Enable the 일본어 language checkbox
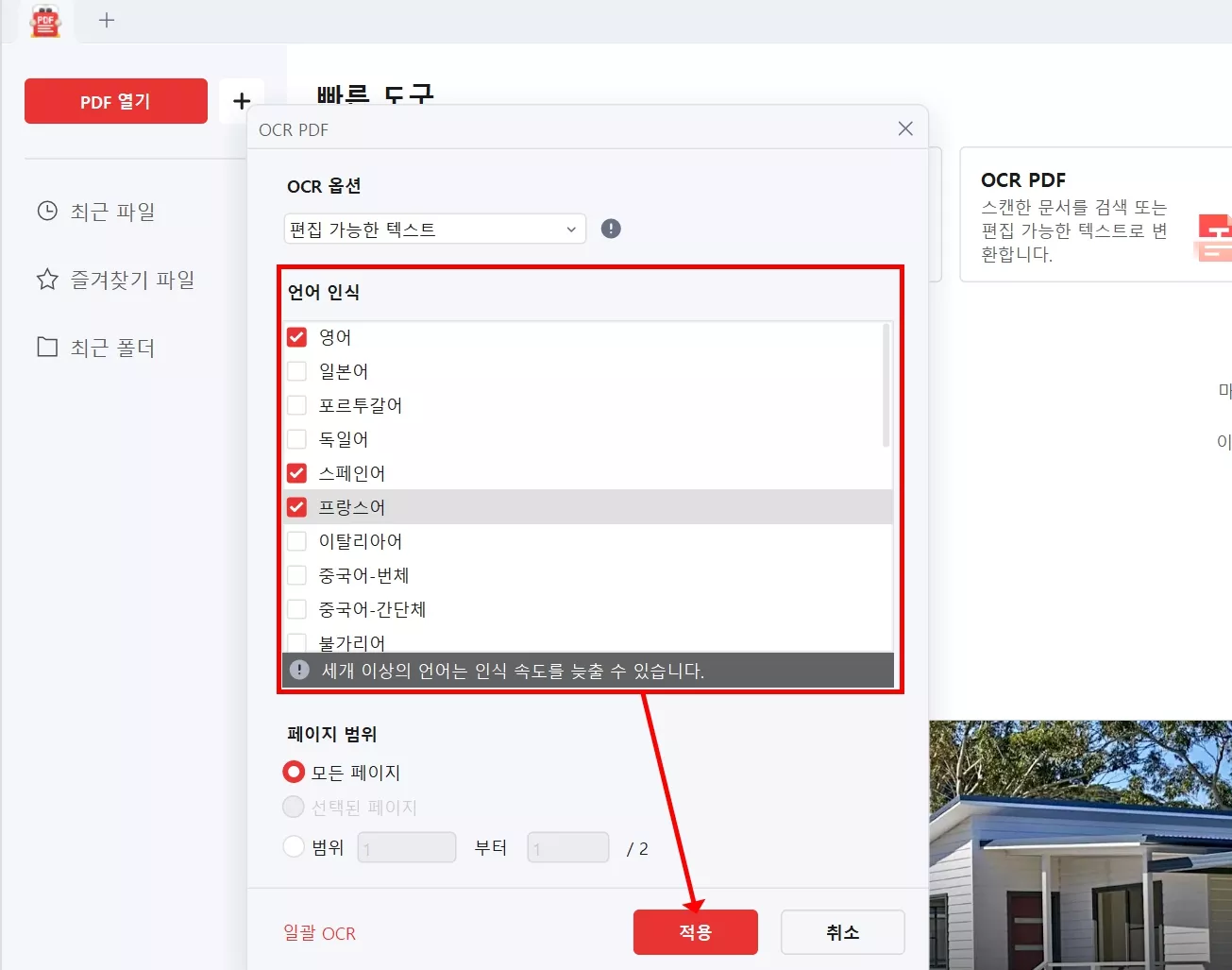This screenshot has height=970, width=1232. pos(296,370)
